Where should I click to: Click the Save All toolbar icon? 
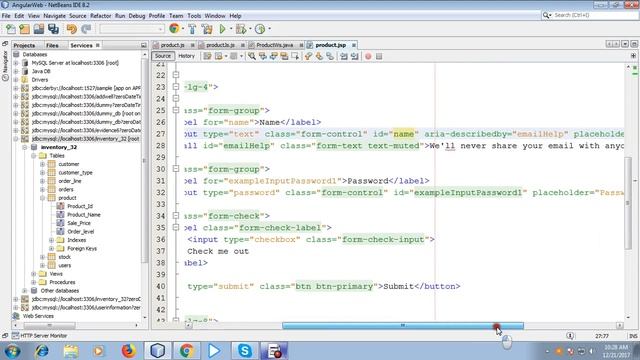point(53,29)
